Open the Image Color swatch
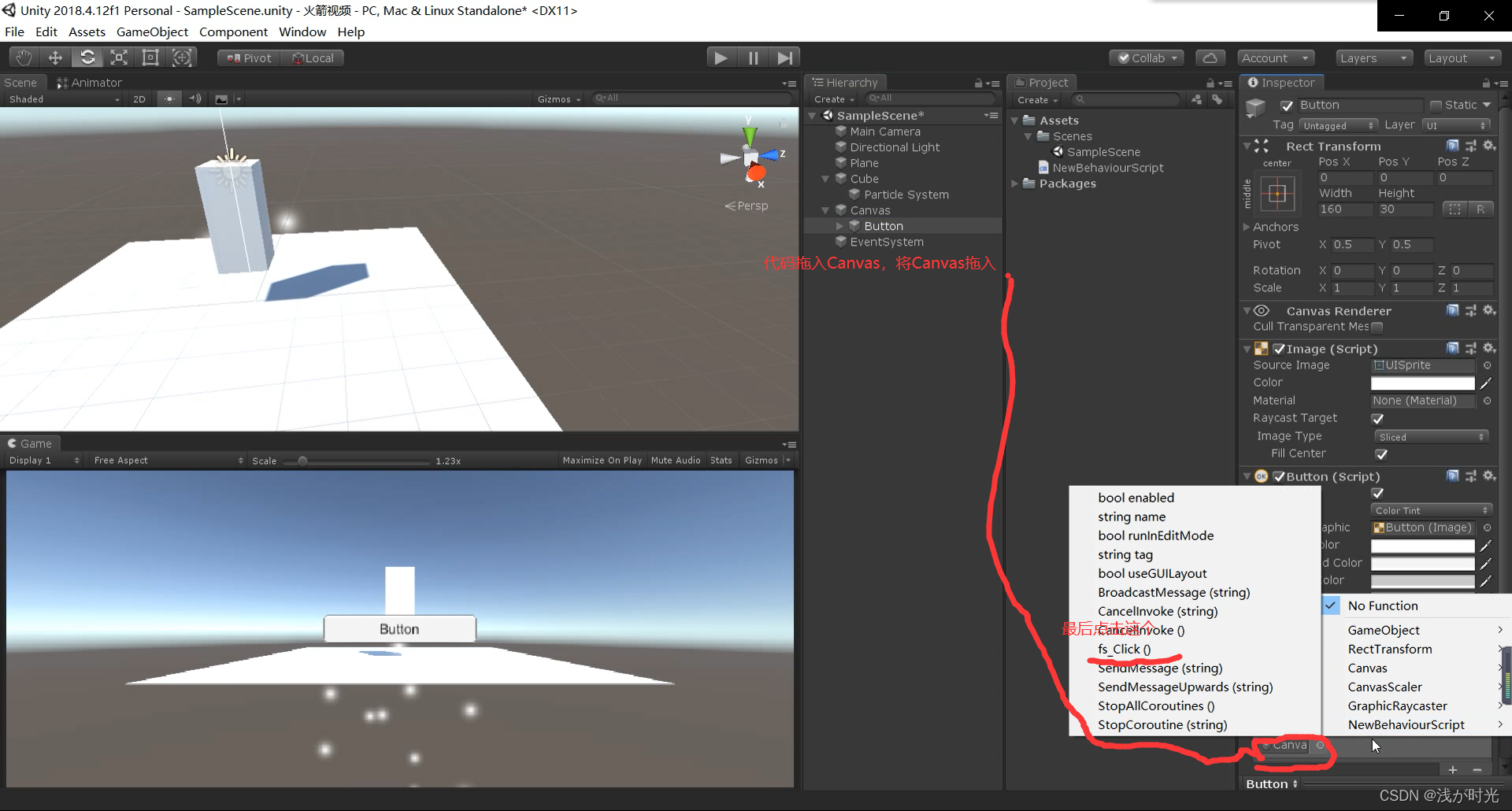Image resolution: width=1512 pixels, height=811 pixels. (x=1422, y=383)
